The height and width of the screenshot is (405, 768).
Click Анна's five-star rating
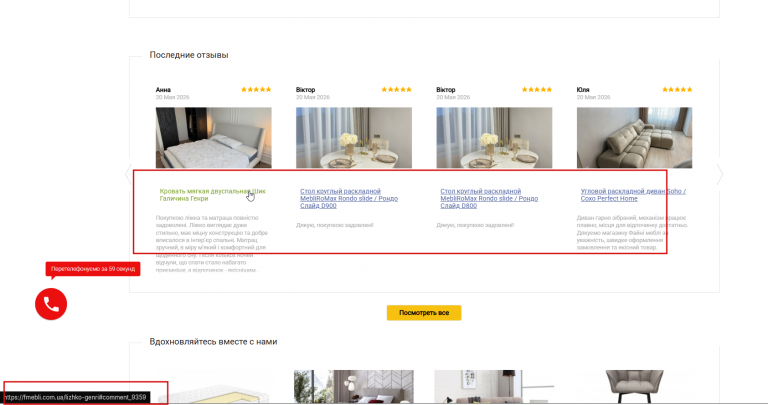pyautogui.click(x=256, y=90)
